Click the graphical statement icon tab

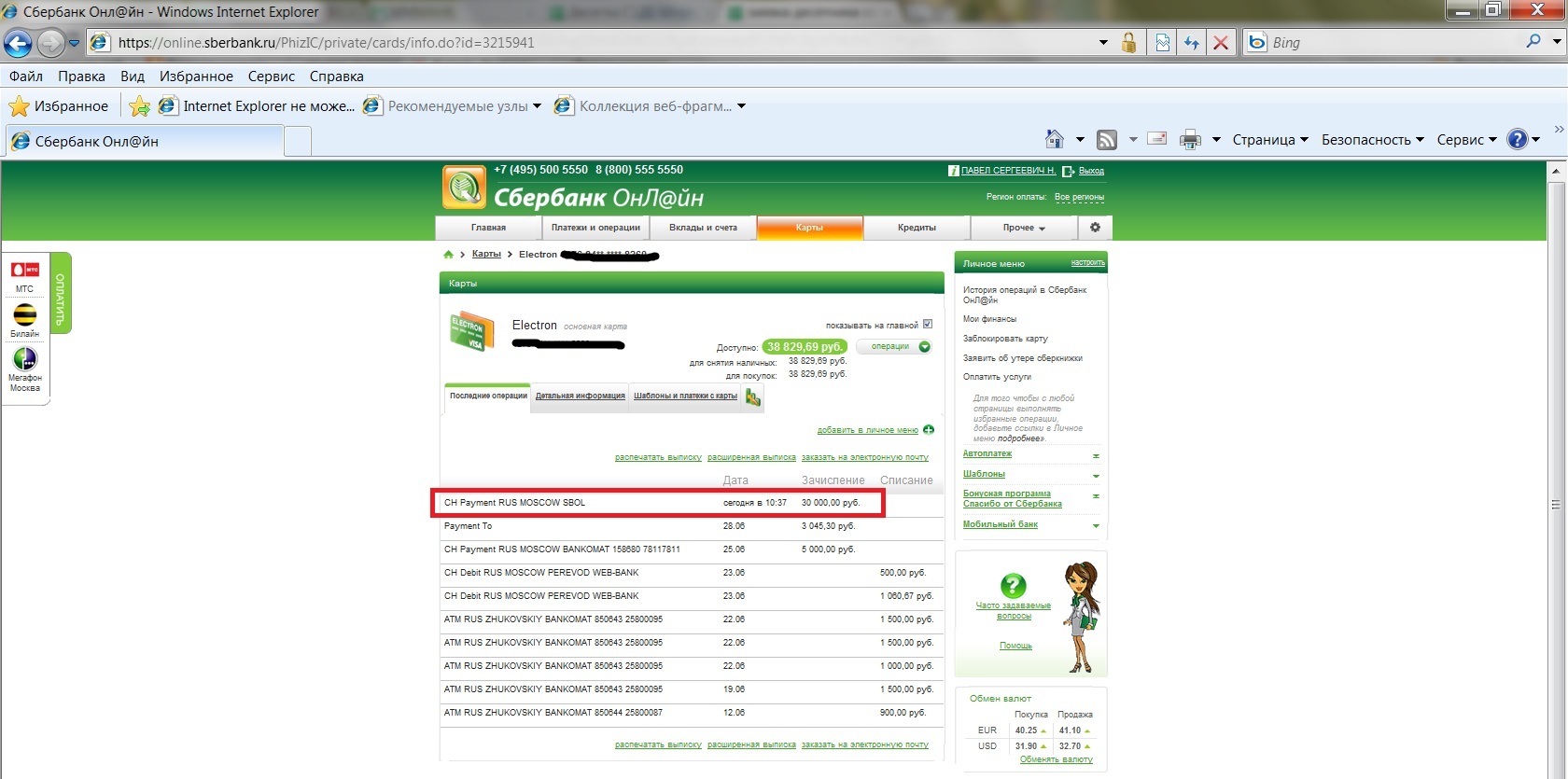point(753,398)
